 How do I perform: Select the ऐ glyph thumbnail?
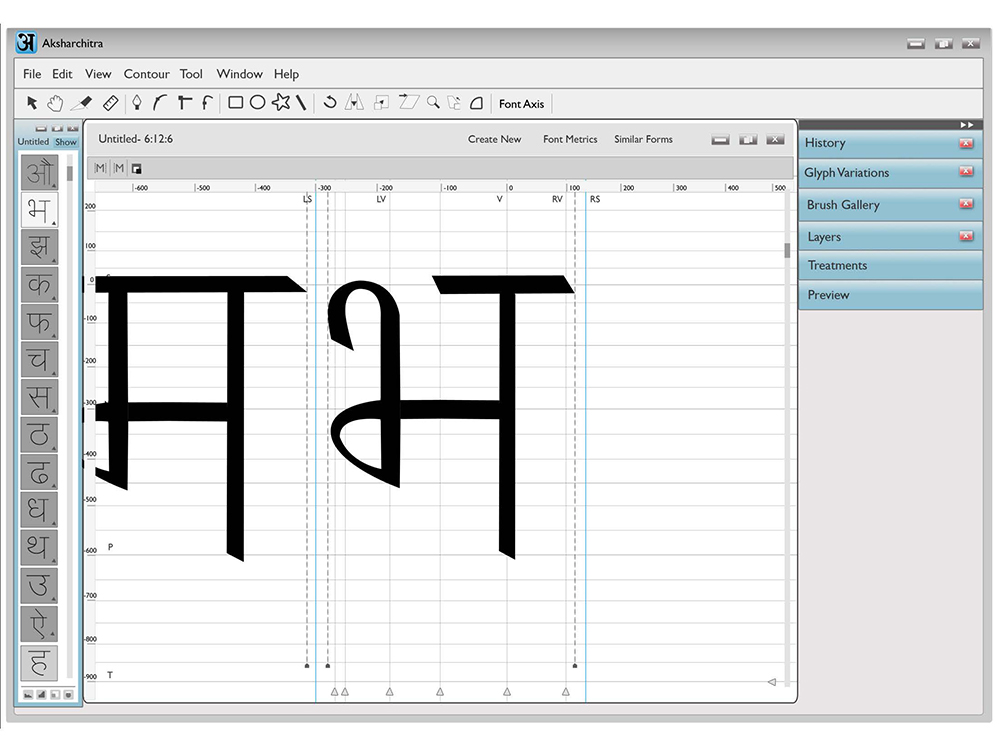pos(39,624)
